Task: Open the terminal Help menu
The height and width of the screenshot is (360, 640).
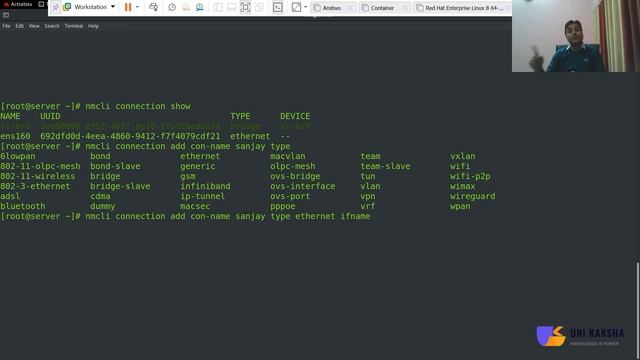Action: tap(93, 26)
